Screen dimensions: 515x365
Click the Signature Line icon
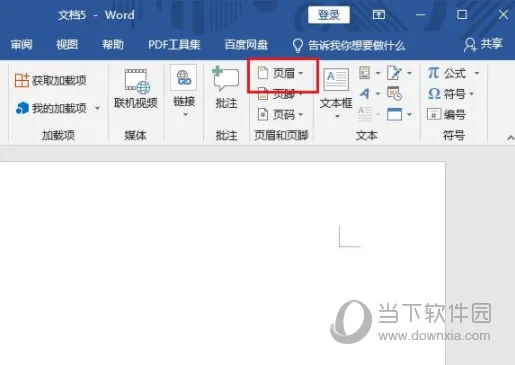click(x=394, y=73)
